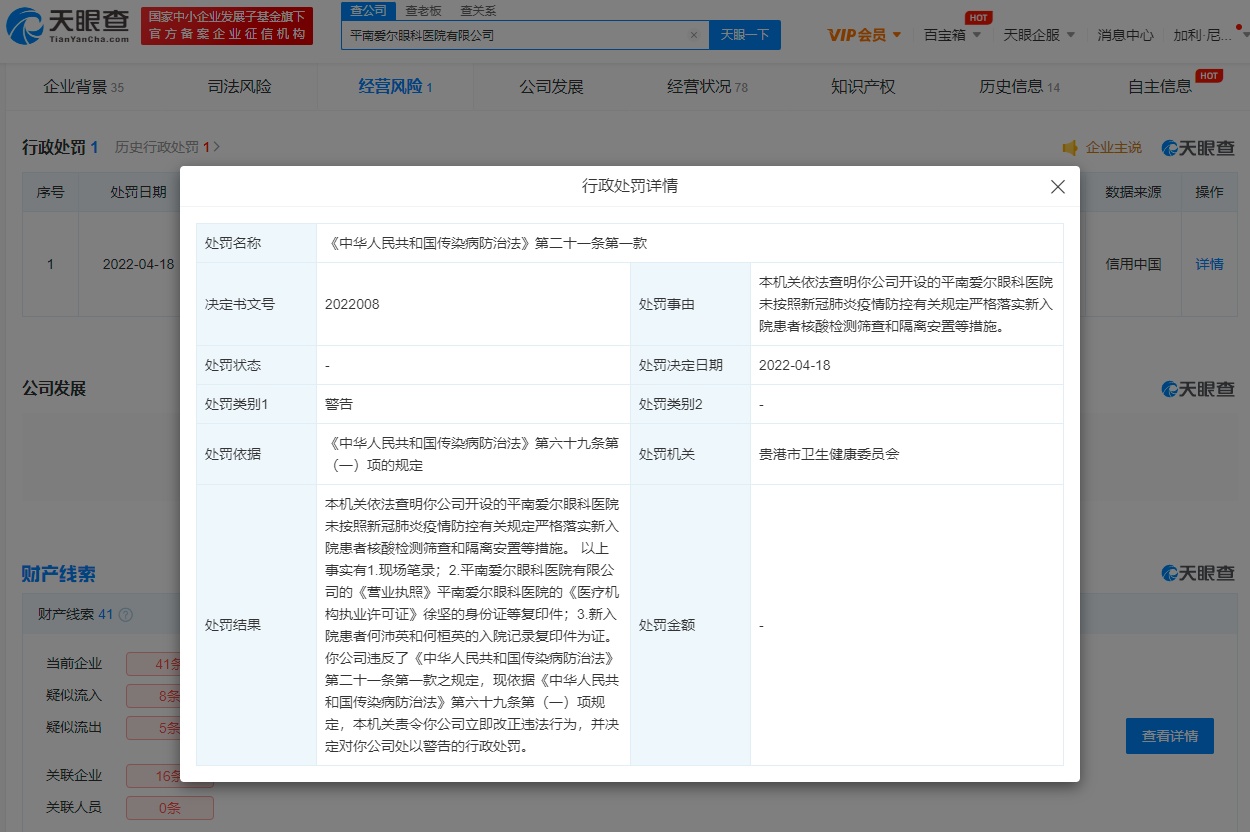Click the 查看详情 button
1250x832 pixels.
(1169, 736)
